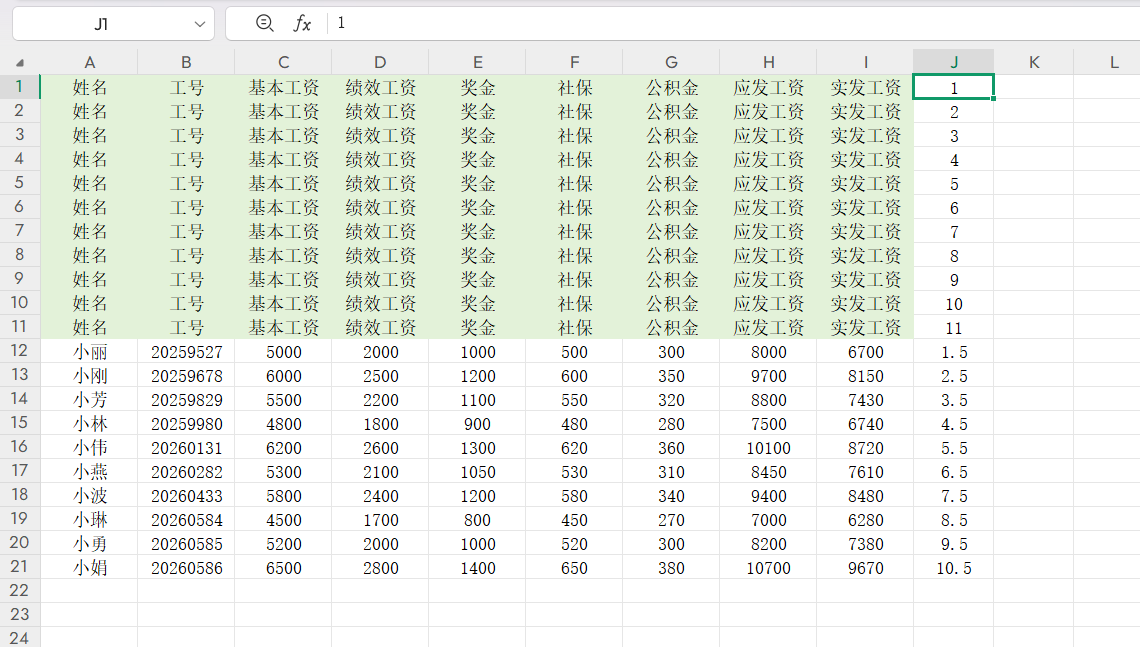Click the cell showing 9670
The image size is (1140, 647).
tap(865, 568)
